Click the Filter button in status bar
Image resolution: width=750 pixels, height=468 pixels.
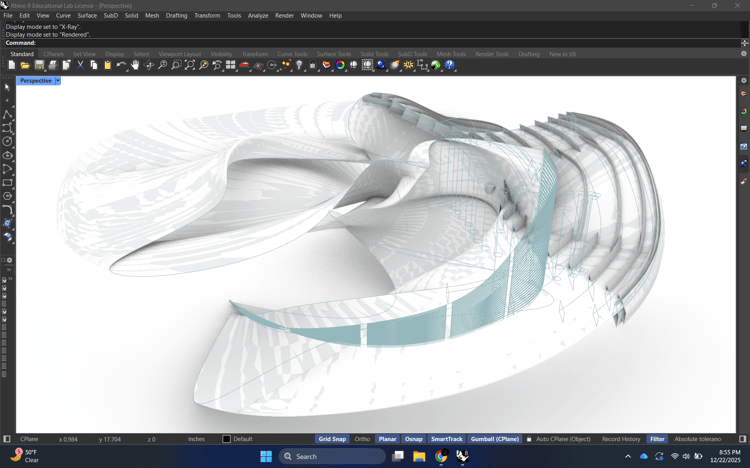click(x=657, y=439)
